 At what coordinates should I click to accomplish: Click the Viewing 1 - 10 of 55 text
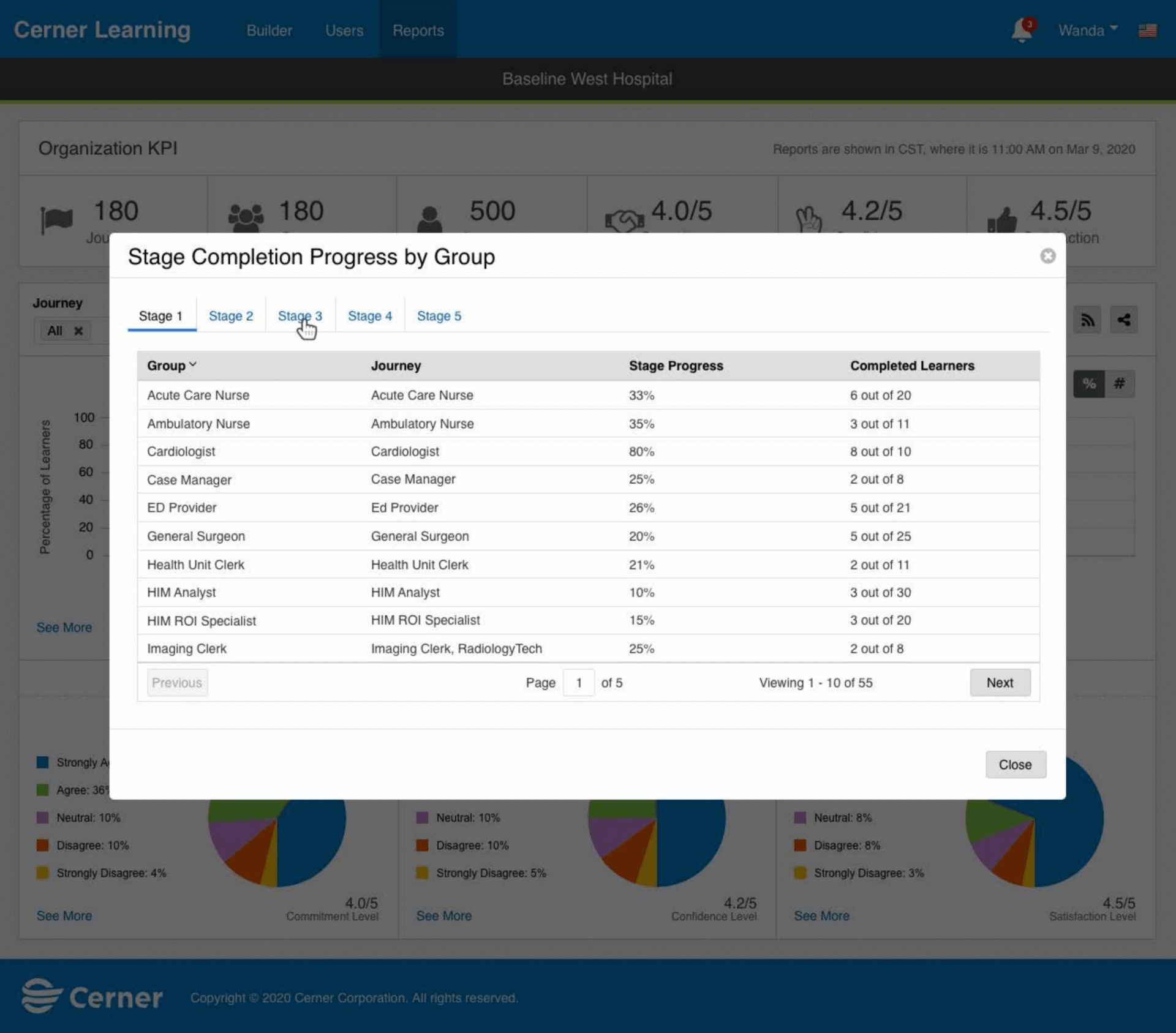pyautogui.click(x=816, y=683)
